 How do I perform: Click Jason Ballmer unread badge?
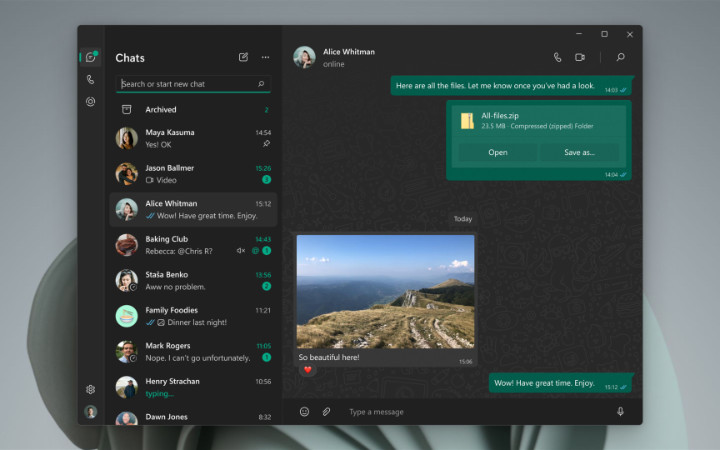click(x=266, y=180)
